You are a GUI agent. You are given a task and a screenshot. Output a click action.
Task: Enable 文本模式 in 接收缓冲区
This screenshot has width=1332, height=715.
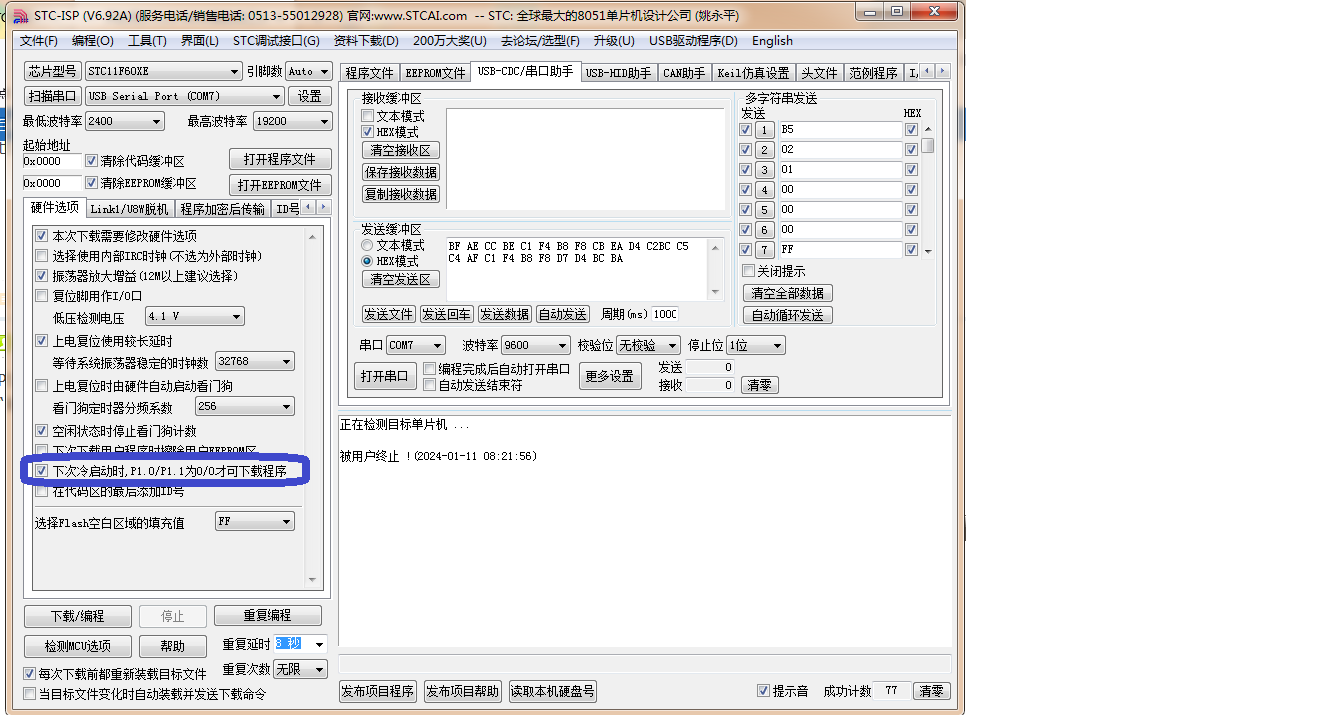click(368, 116)
